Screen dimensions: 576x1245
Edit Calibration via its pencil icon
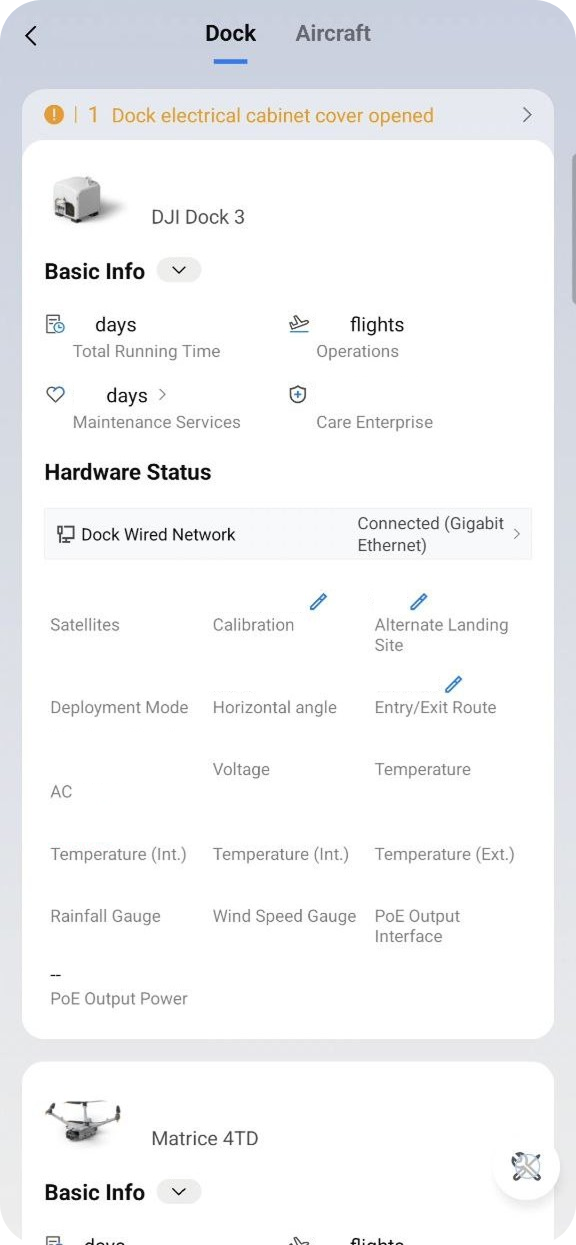pyautogui.click(x=318, y=601)
